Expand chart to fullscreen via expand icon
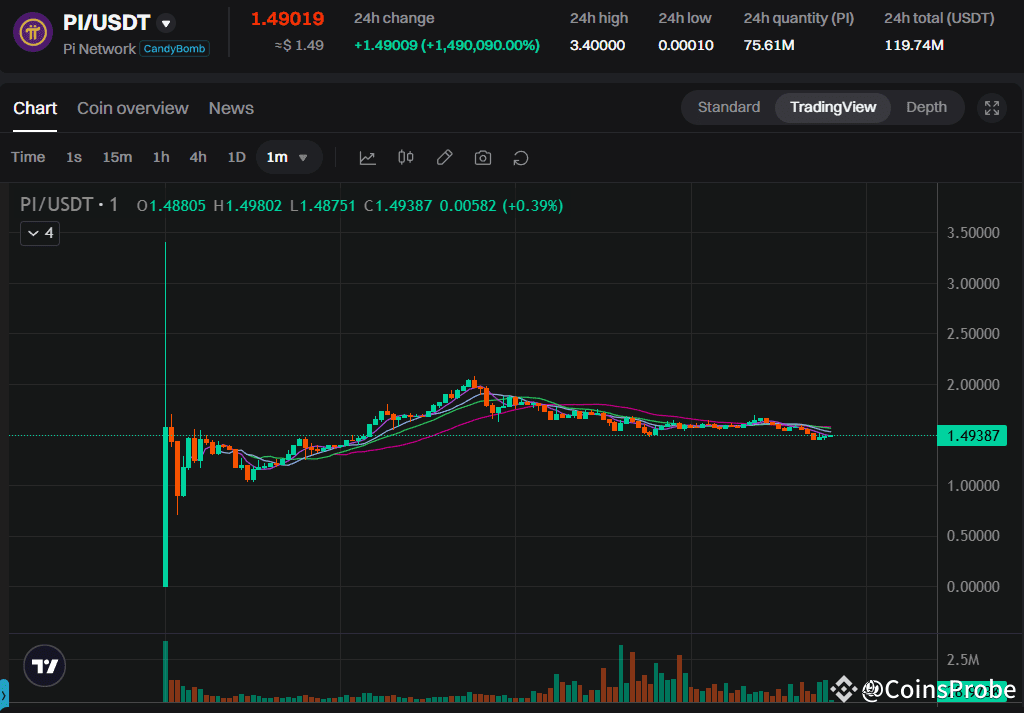Image resolution: width=1024 pixels, height=713 pixels. 991,107
